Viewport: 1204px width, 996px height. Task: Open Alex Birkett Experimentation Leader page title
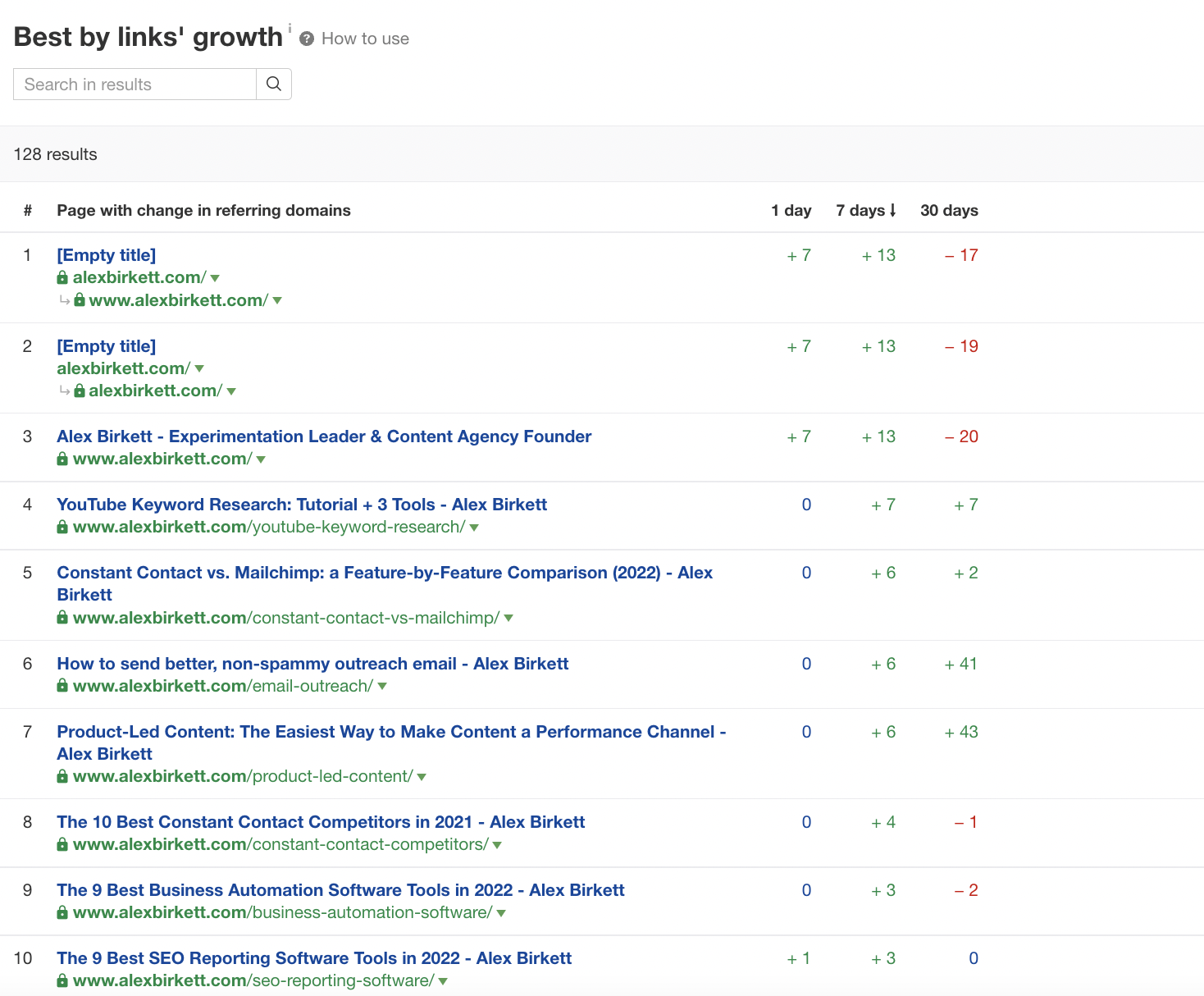click(324, 436)
